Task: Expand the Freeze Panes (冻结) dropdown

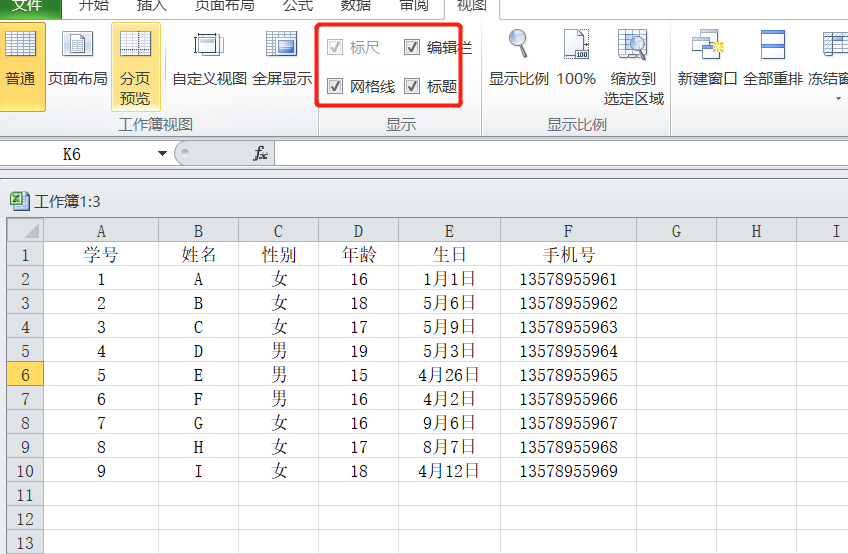Action: point(836,98)
